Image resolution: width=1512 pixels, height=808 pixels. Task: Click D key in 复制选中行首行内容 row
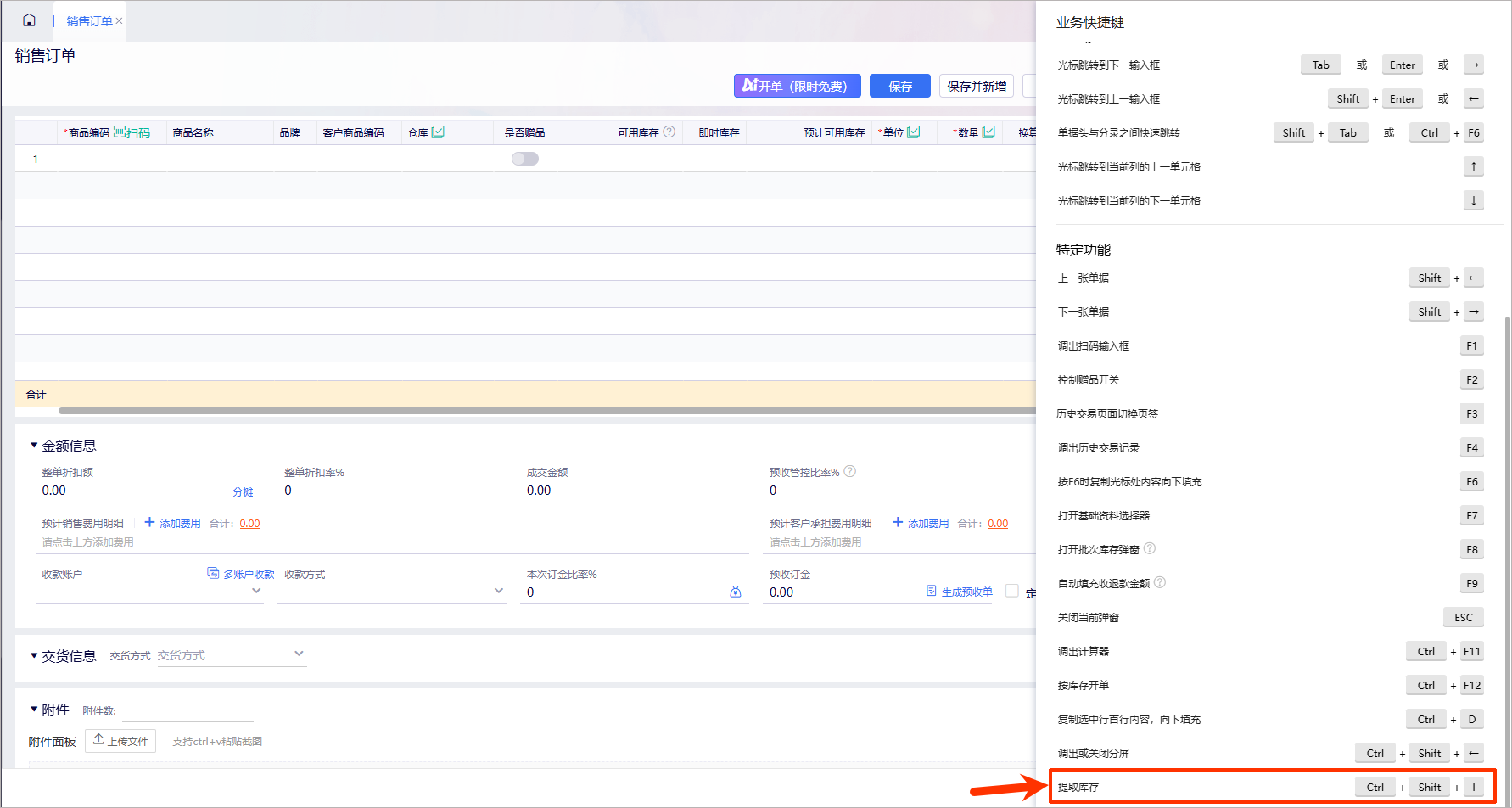1472,719
